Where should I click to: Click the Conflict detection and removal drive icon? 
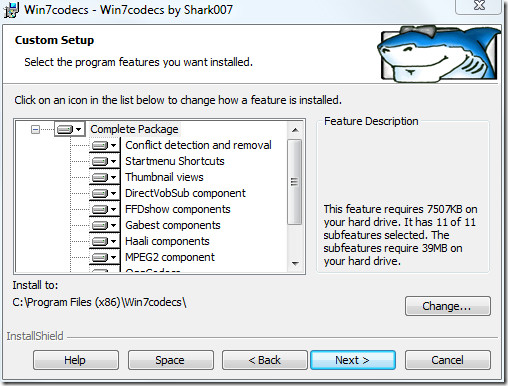click(x=104, y=145)
